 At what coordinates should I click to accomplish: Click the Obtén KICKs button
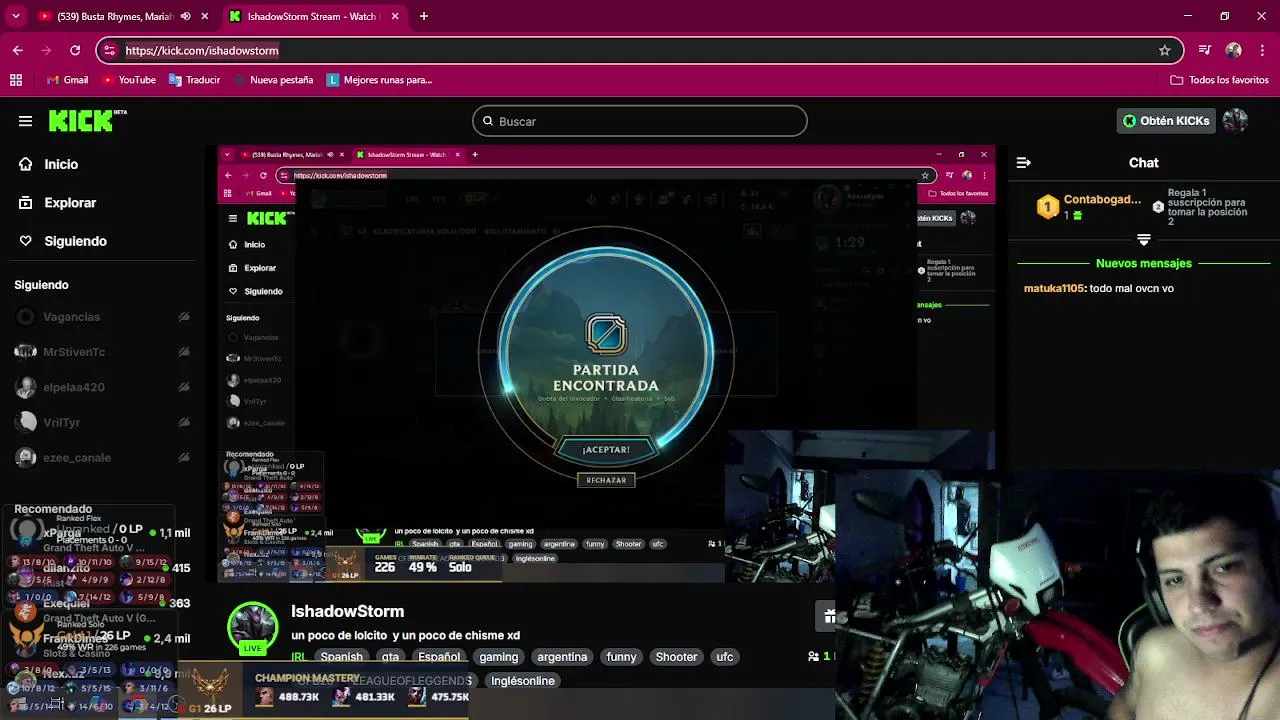[x=1165, y=121]
